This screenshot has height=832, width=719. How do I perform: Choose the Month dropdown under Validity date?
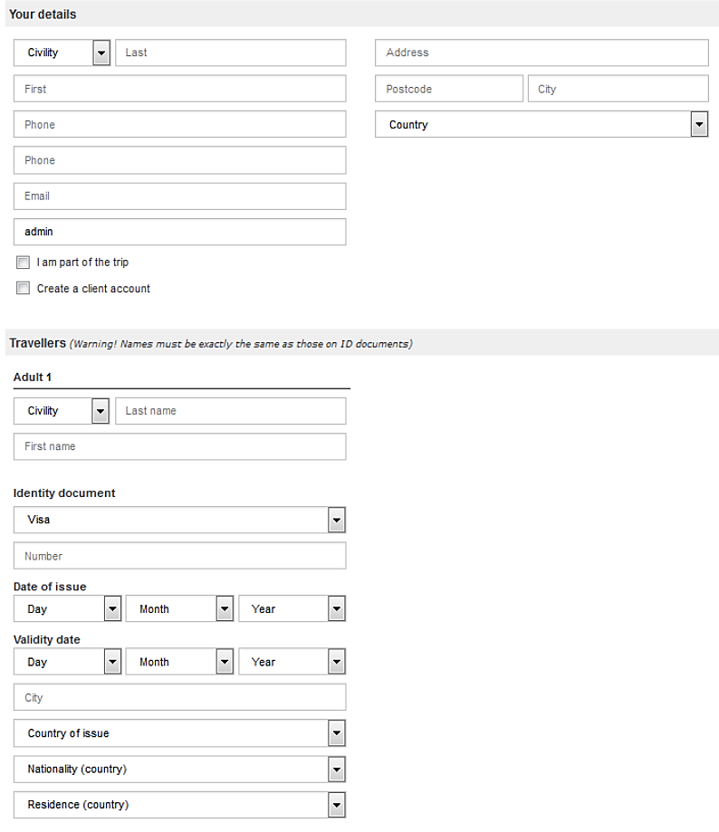click(x=180, y=662)
